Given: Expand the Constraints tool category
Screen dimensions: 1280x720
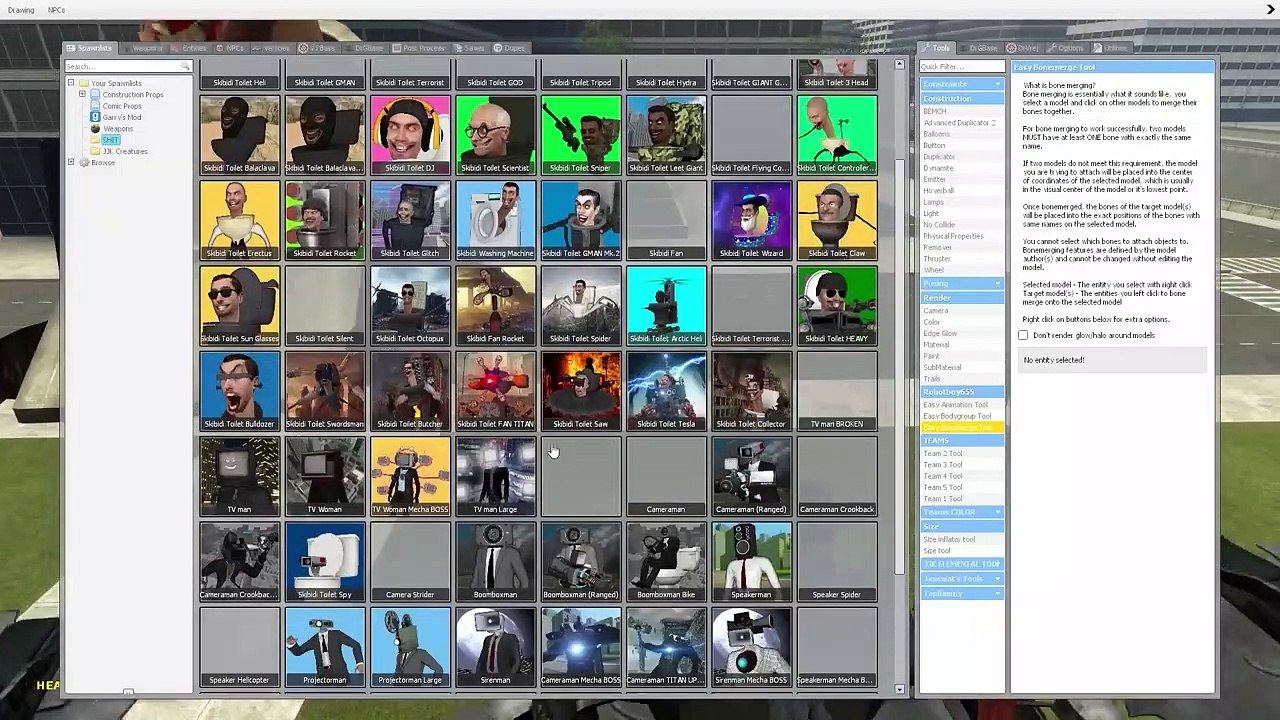Looking at the screenshot, I should (x=962, y=84).
